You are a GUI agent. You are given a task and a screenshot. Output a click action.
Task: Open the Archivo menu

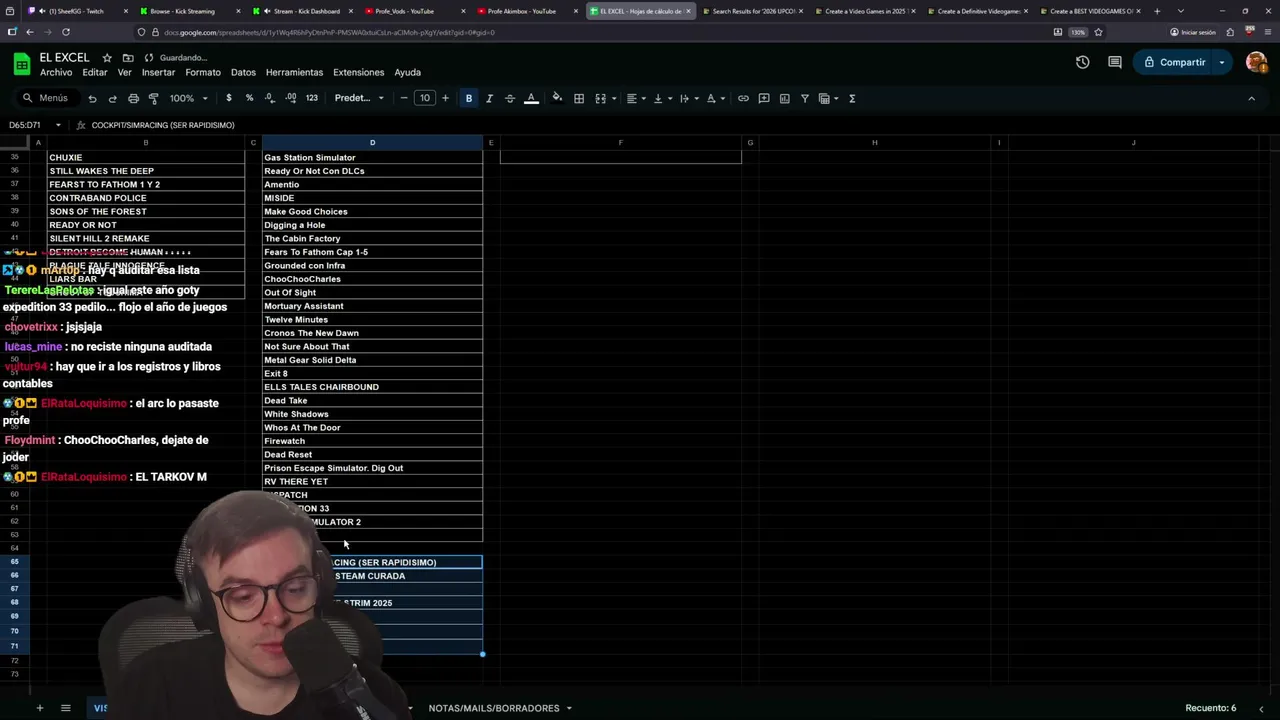pyautogui.click(x=56, y=72)
